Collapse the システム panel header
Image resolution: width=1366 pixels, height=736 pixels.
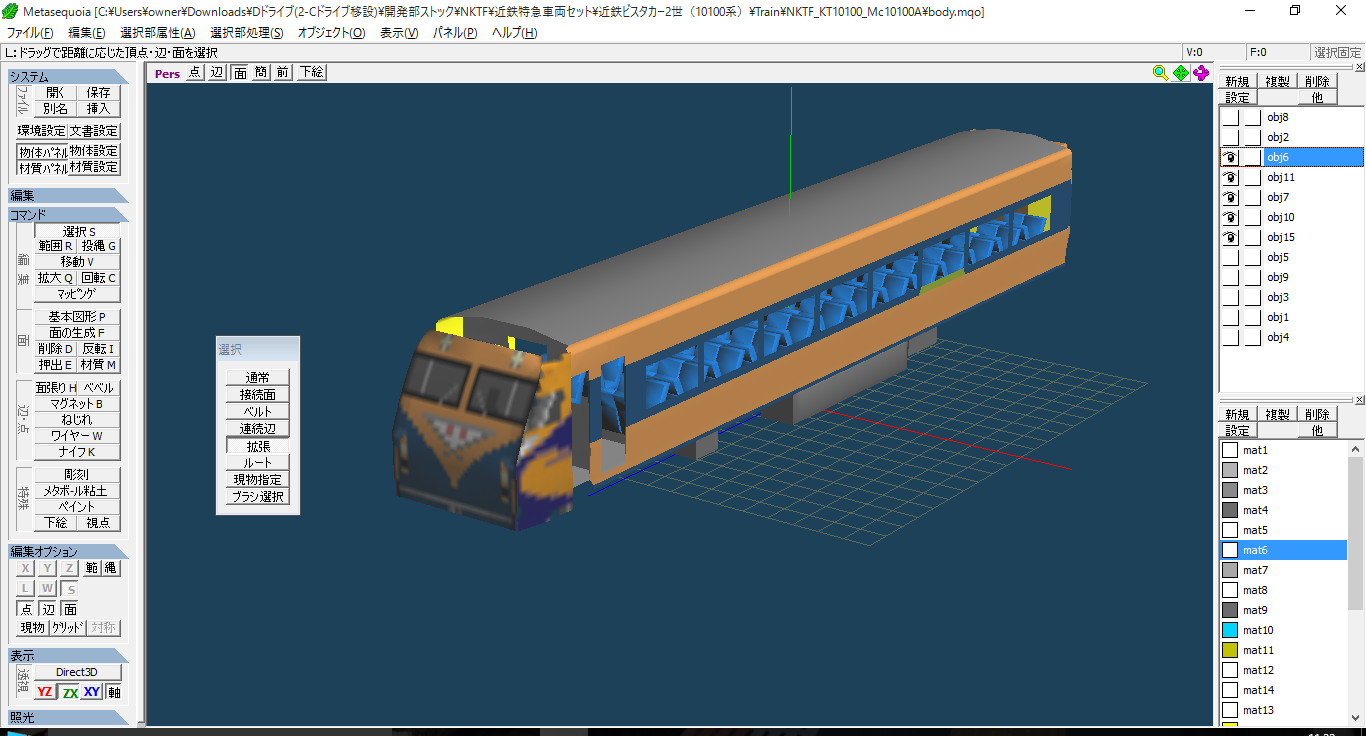(x=68, y=77)
